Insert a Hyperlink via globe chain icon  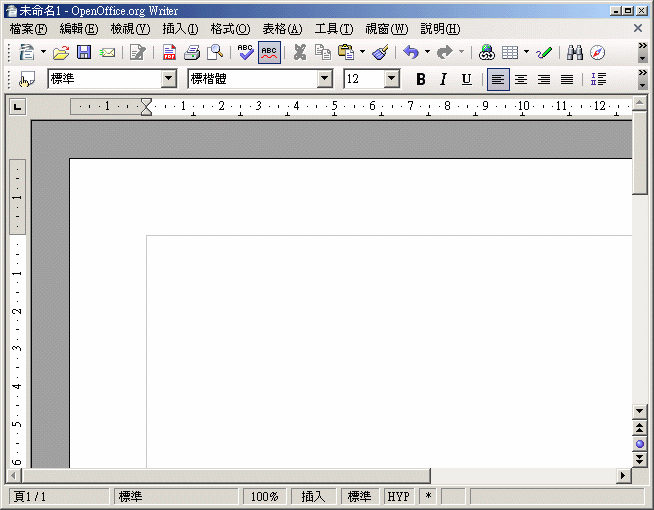(x=486, y=53)
